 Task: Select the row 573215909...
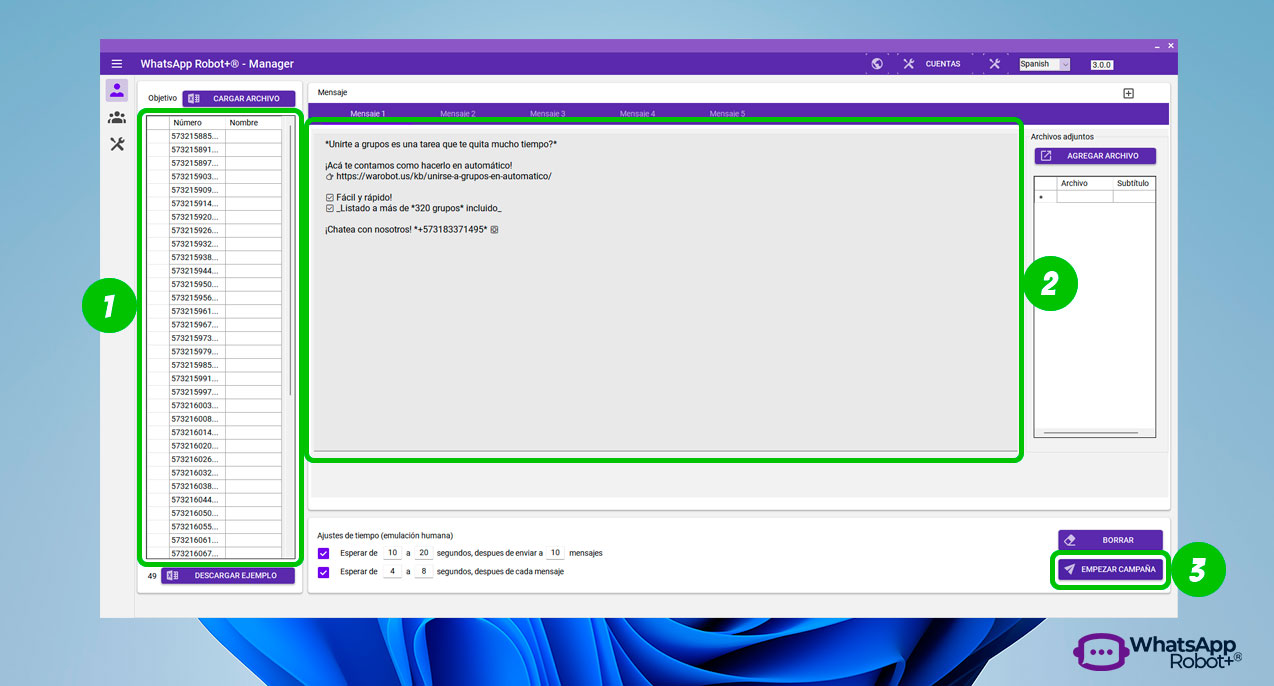click(x=215, y=190)
